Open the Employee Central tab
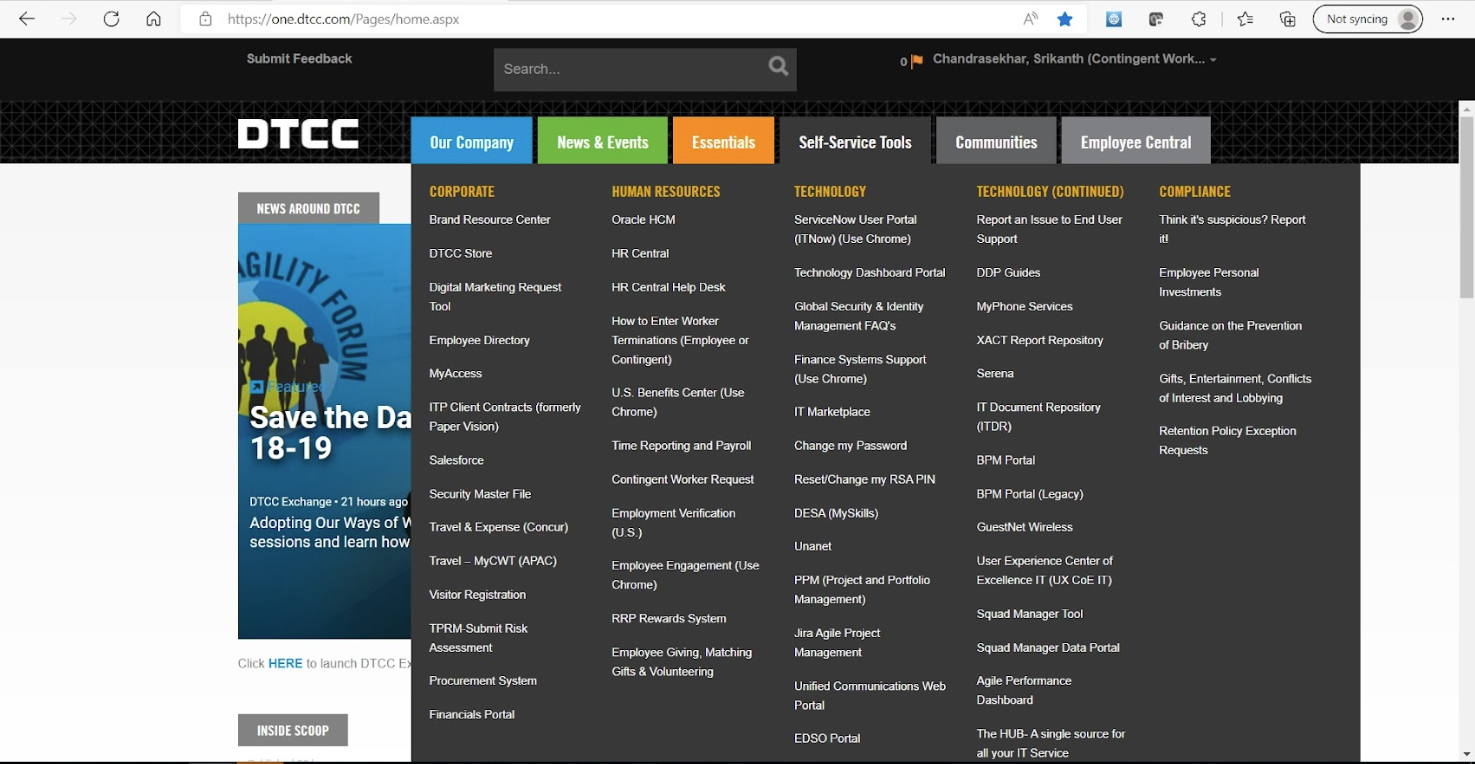 pyautogui.click(x=1136, y=141)
